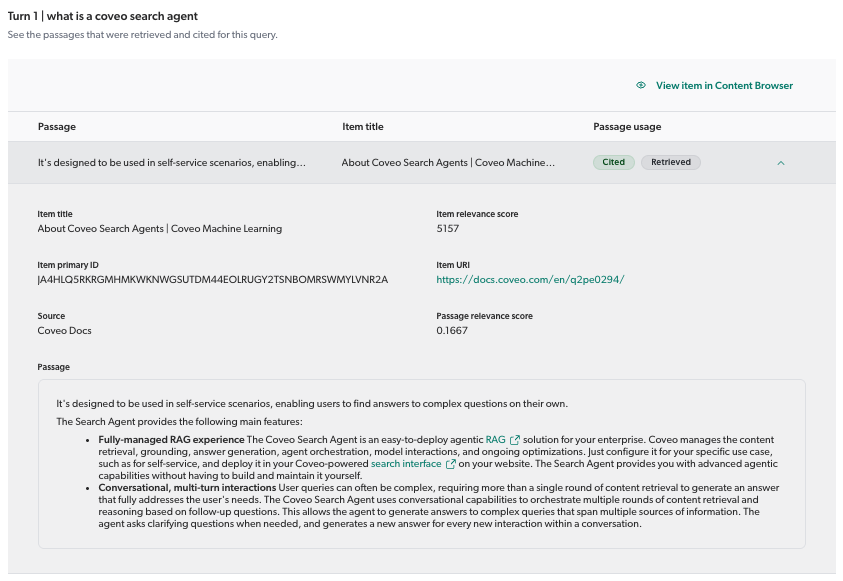The height and width of the screenshot is (581, 843).
Task: Open View item in Content Browser link
Action: [724, 85]
